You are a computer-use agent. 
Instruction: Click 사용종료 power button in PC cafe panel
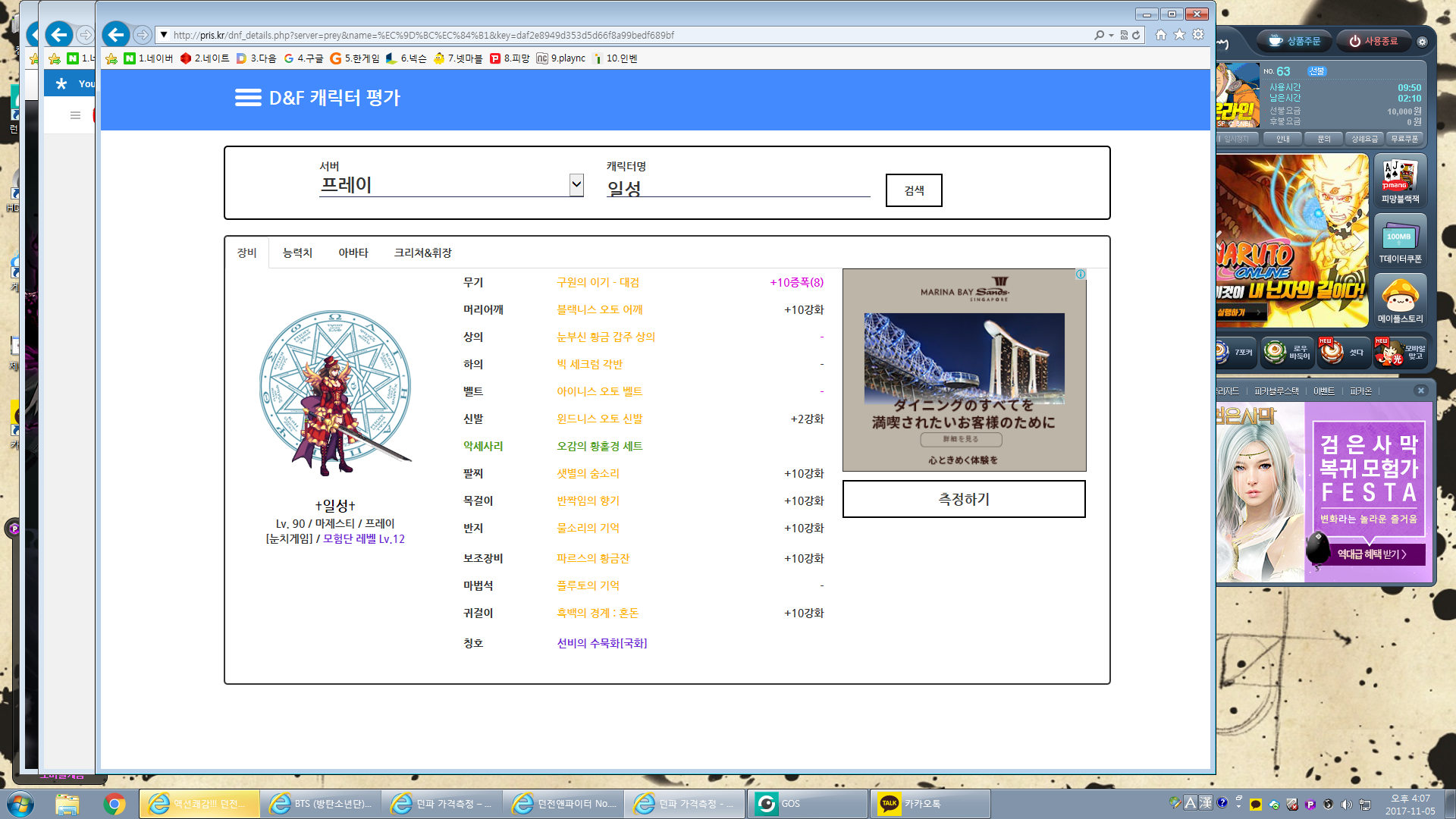1373,41
